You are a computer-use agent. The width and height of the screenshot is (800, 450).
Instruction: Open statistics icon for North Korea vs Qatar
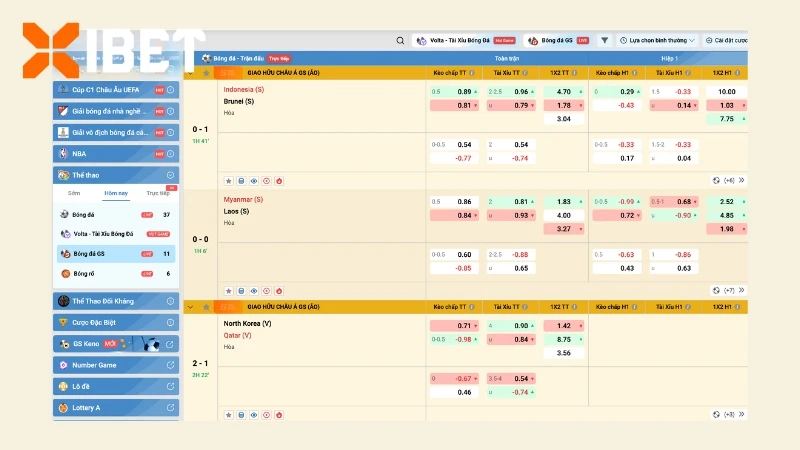click(241, 415)
